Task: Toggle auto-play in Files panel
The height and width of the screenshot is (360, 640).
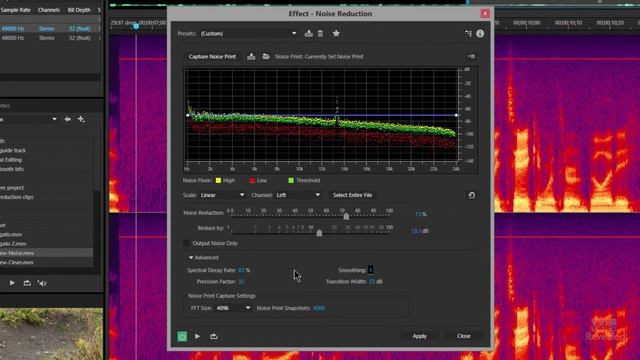Action: click(42, 283)
